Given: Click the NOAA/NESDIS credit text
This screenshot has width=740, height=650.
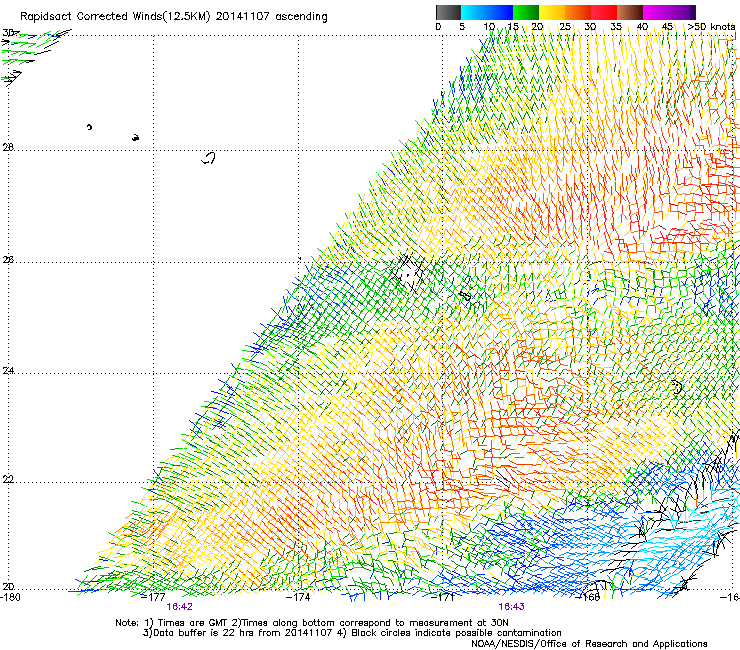Looking at the screenshot, I should [x=589, y=644].
